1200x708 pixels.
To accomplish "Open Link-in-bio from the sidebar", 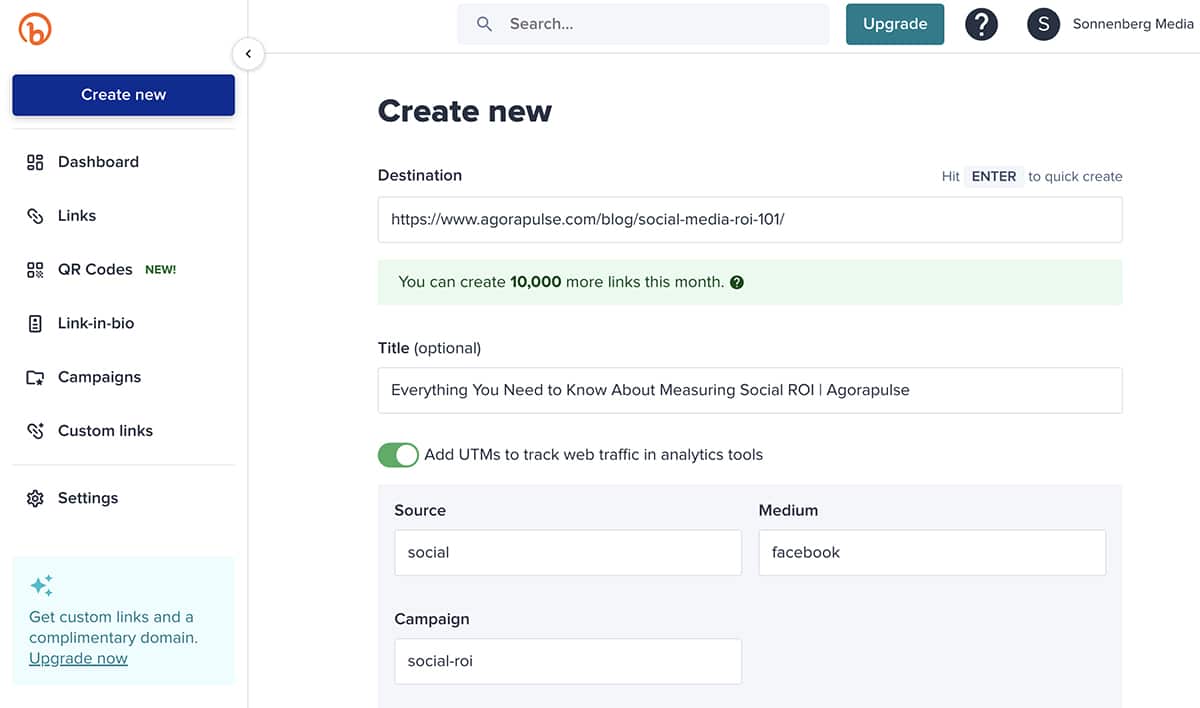I will click(96, 324).
